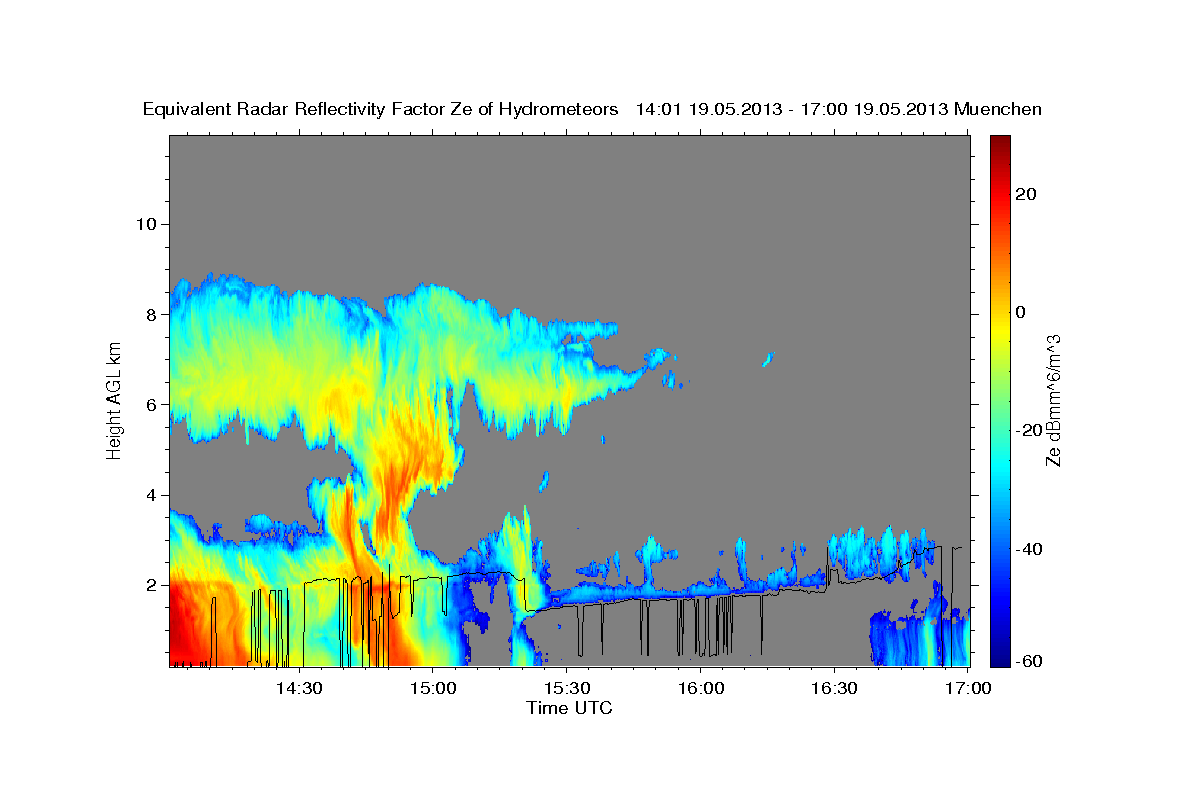Viewport: 1200px width, 800px height.
Task: Click the height tick label '8'
Action: pos(149,314)
